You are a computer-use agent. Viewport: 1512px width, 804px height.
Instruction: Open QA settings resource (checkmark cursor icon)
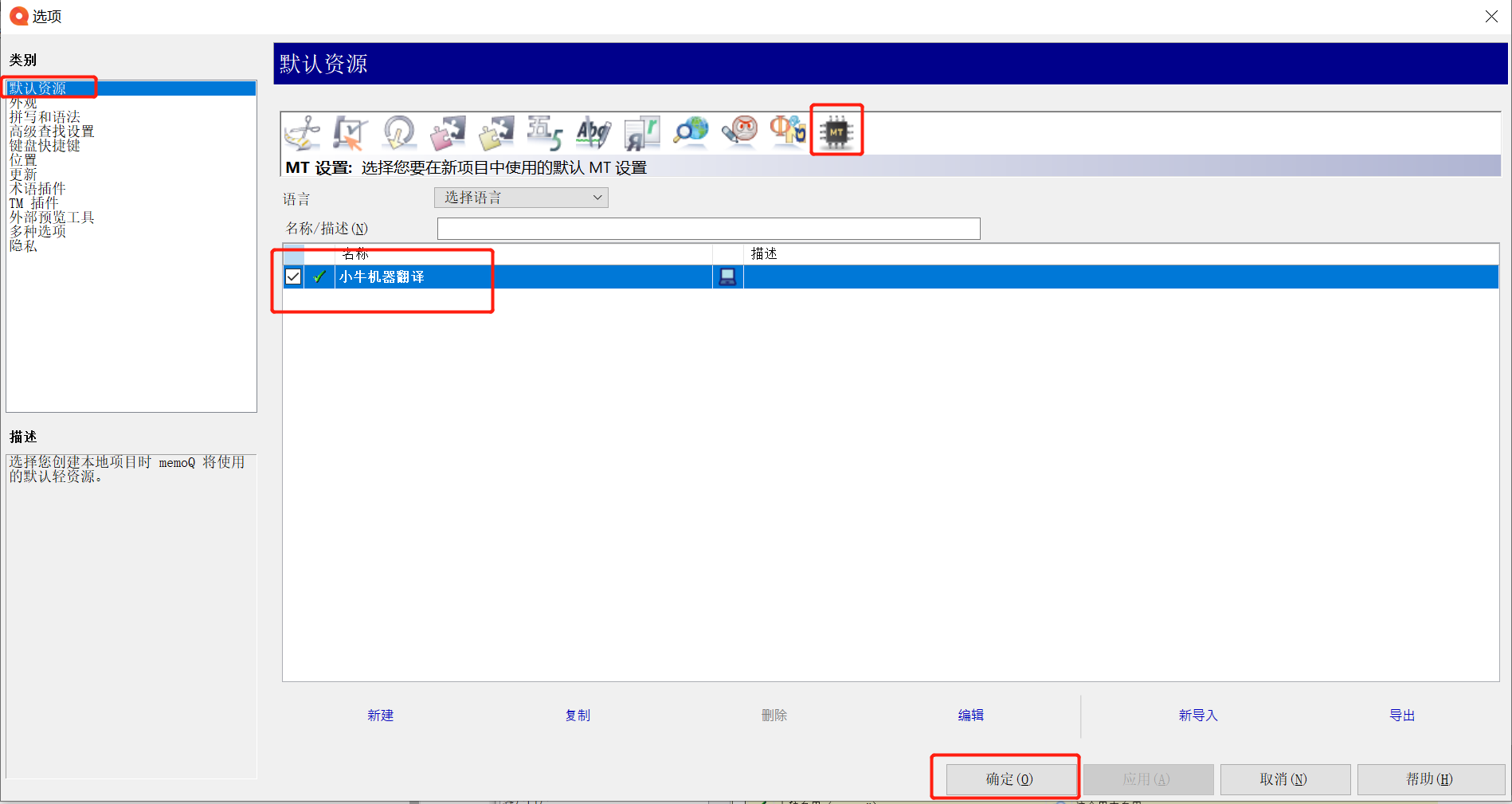(x=351, y=132)
